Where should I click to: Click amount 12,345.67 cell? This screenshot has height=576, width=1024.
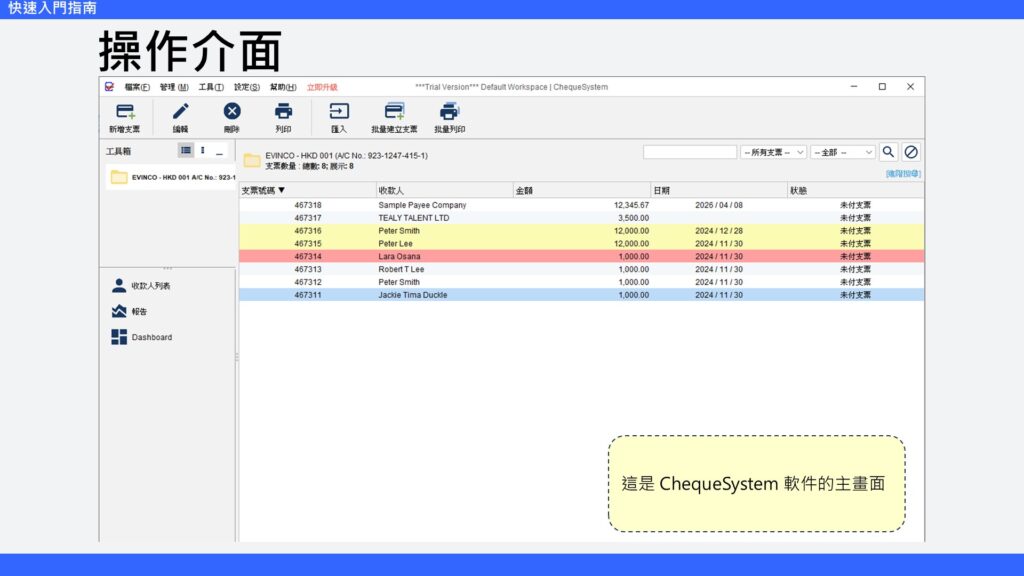click(x=632, y=205)
